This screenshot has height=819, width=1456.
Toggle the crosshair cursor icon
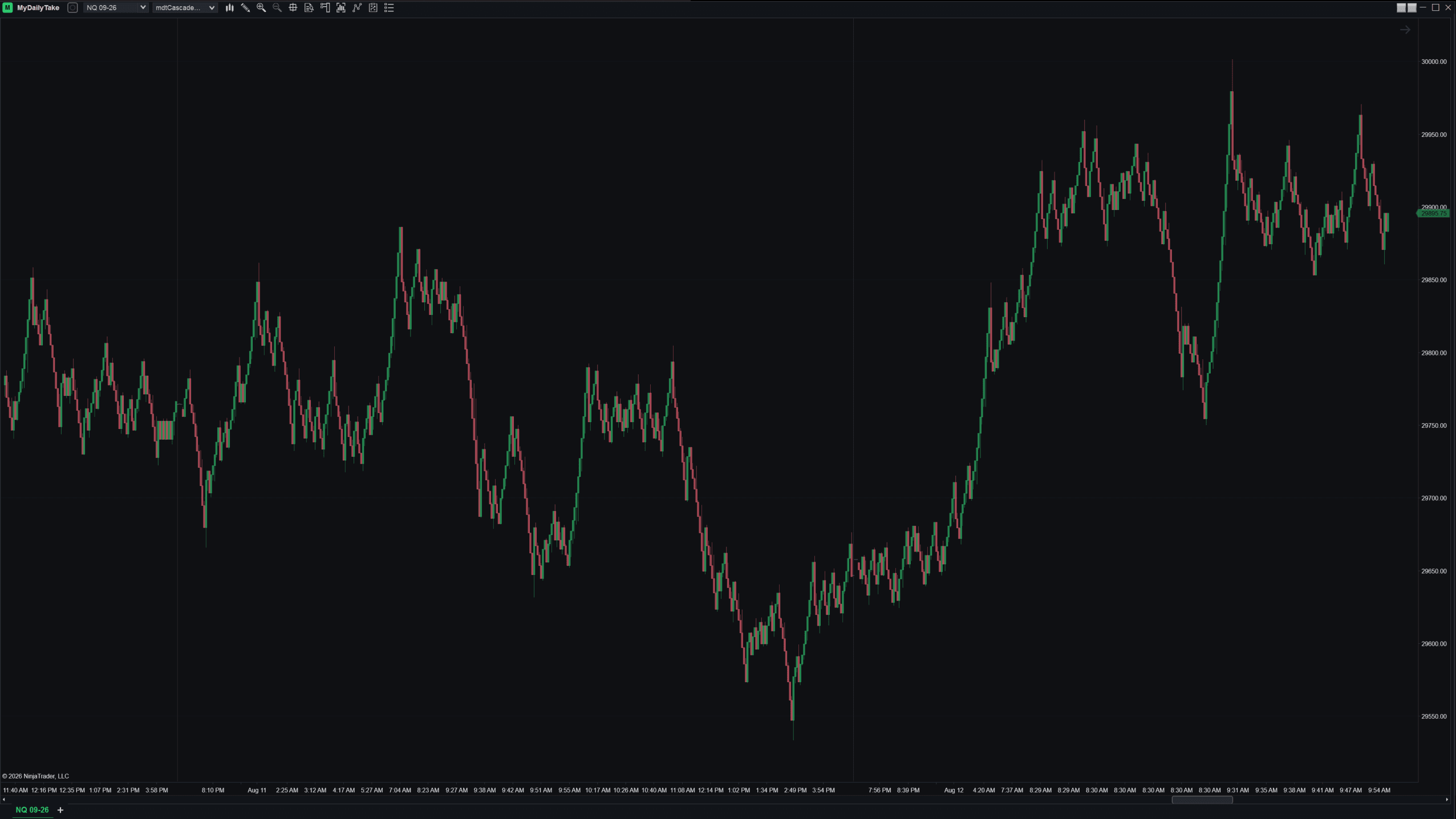(x=293, y=7)
